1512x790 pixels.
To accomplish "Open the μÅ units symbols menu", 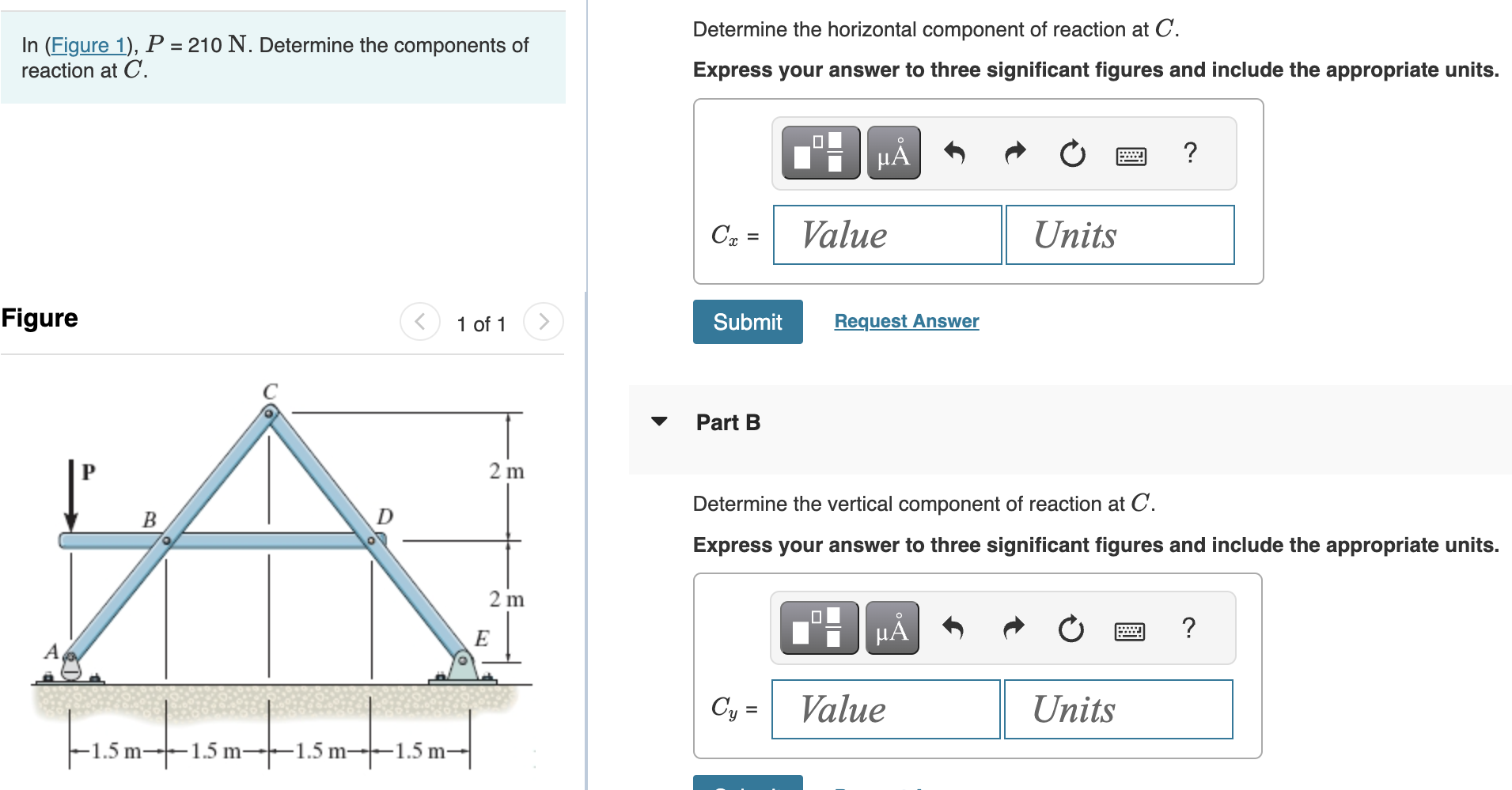I will pyautogui.click(x=892, y=152).
